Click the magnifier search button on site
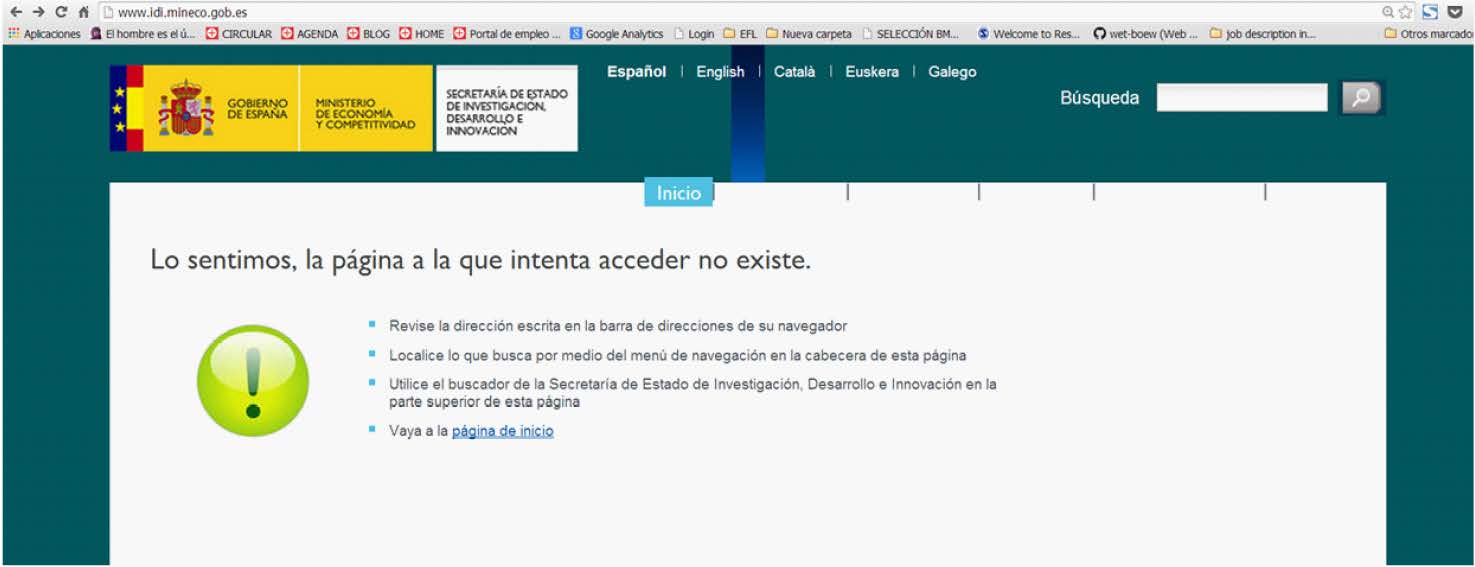This screenshot has width=1475, height=567. tap(1360, 98)
